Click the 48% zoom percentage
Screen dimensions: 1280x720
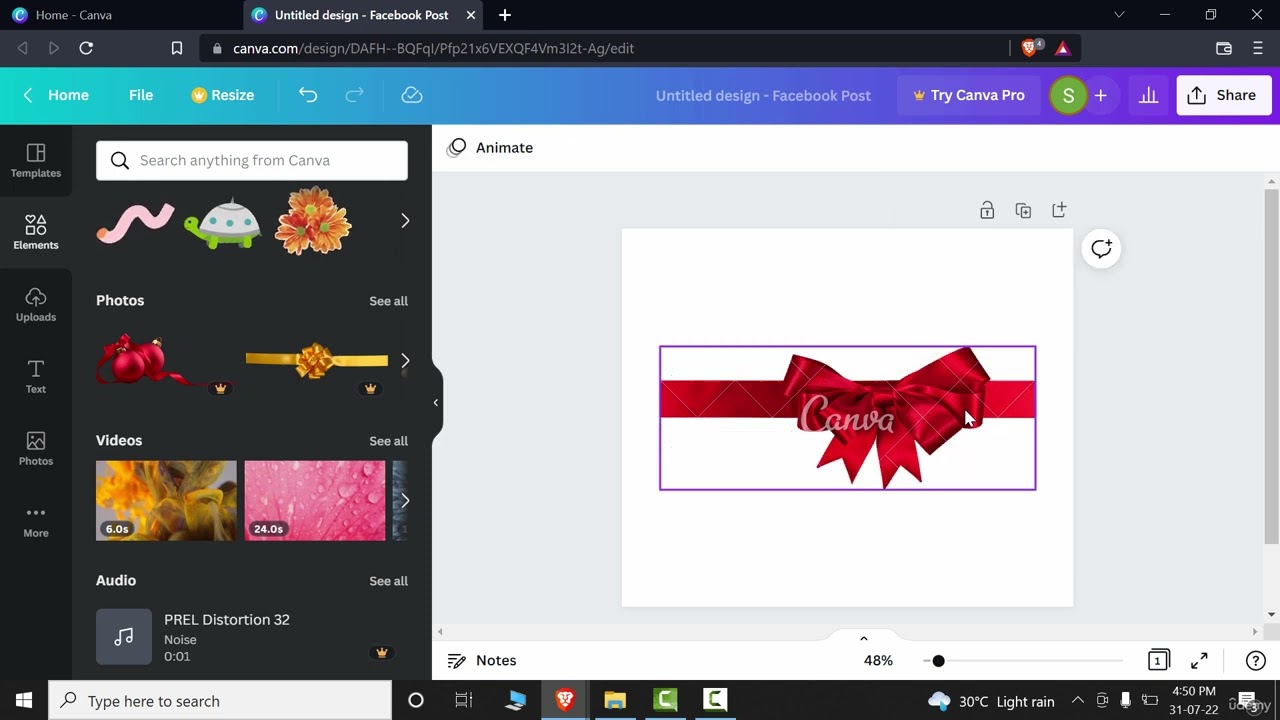878,660
